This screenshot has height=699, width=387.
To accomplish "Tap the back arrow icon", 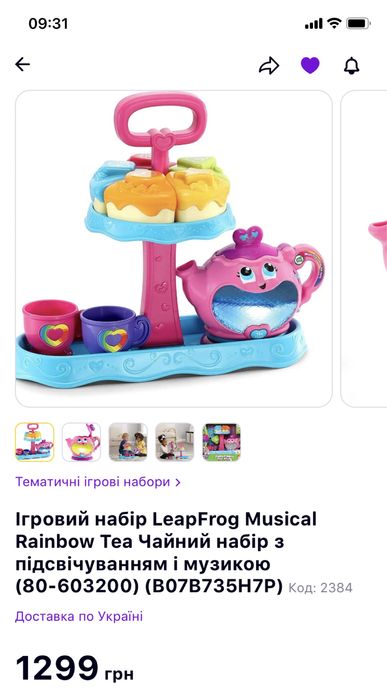I will pos(22,65).
